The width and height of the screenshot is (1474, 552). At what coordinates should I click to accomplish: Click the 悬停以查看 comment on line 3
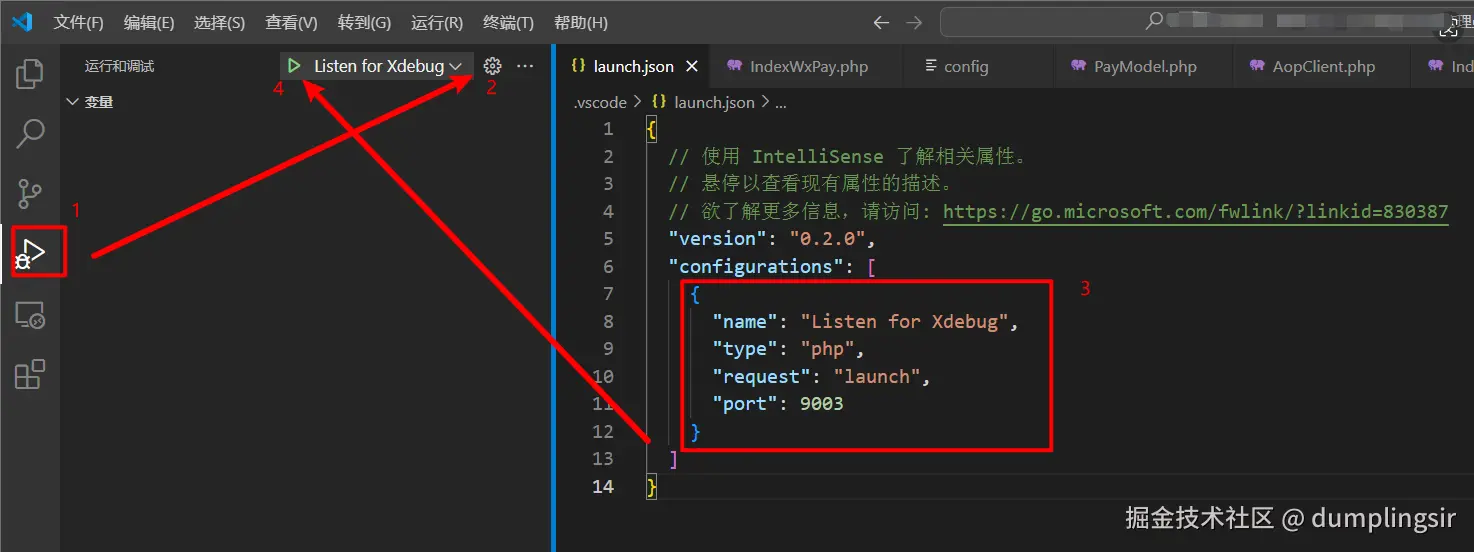[810, 183]
